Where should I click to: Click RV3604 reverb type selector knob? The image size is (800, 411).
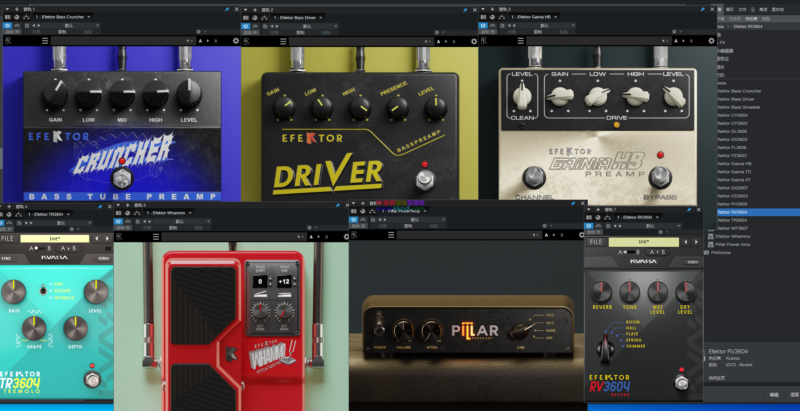click(606, 349)
